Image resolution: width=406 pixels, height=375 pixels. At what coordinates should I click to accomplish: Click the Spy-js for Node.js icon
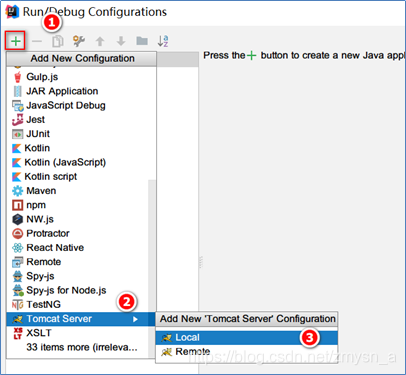(18, 291)
